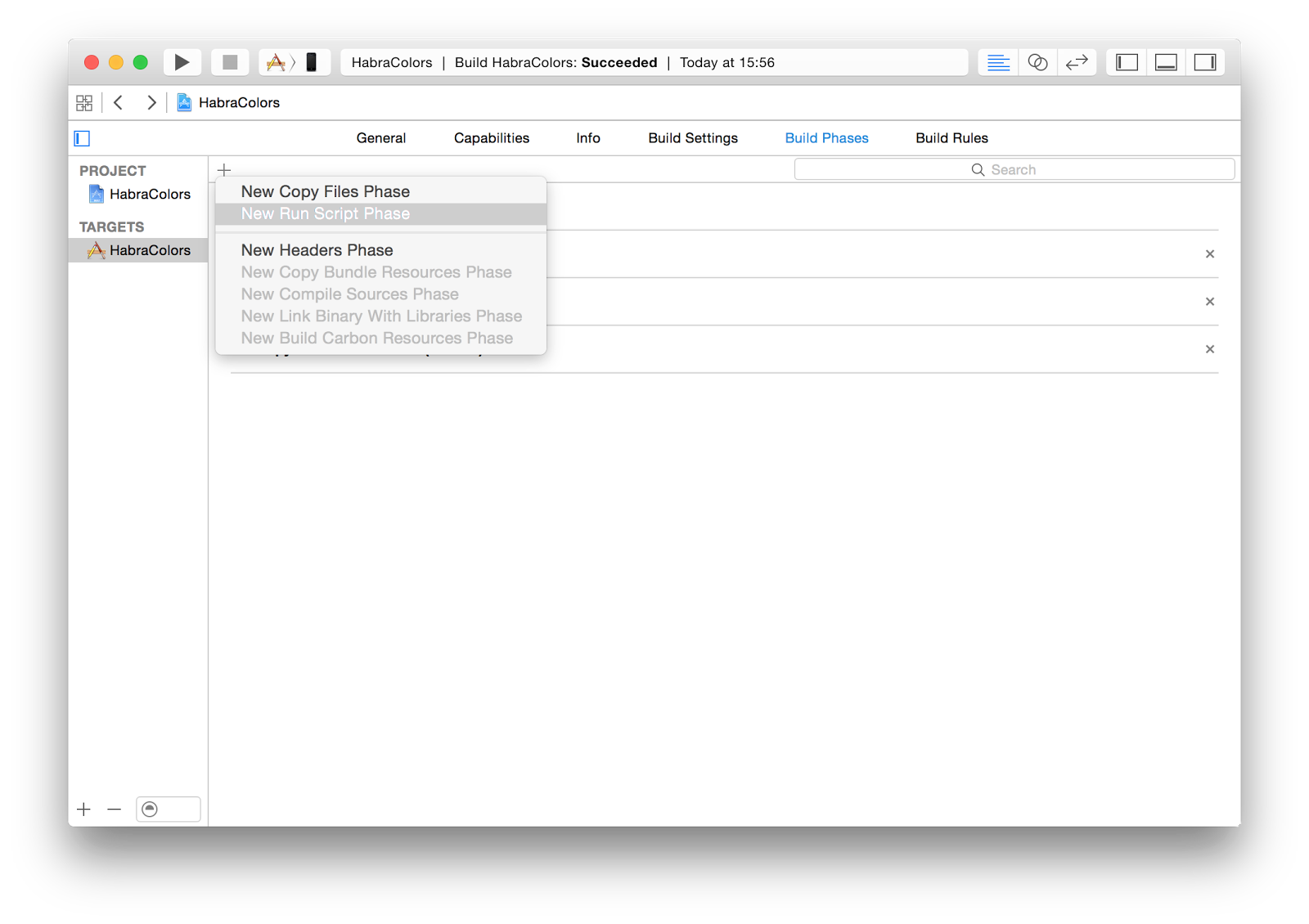Show the Assistant editor
The image size is (1309, 924).
[x=1037, y=62]
